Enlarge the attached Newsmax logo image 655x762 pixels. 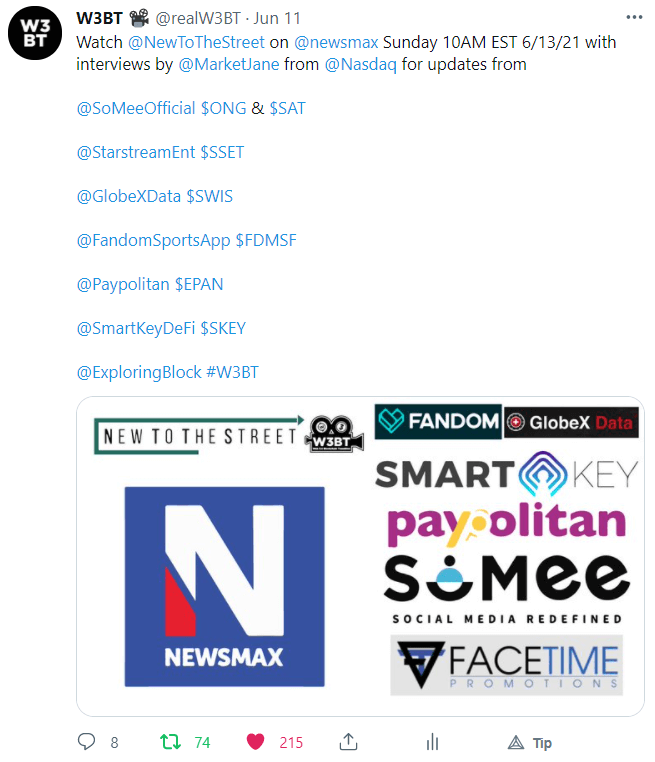point(224,587)
